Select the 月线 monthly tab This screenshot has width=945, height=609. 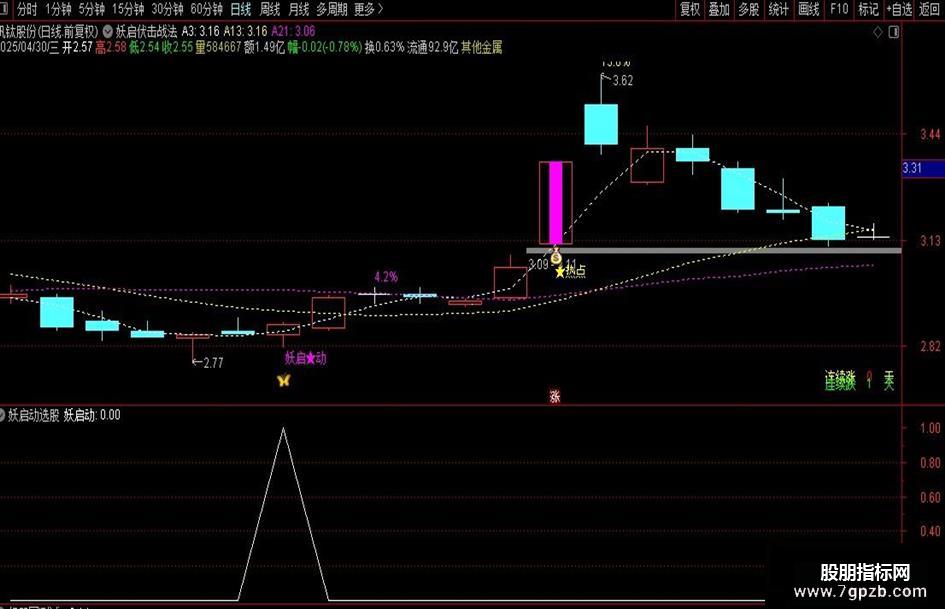tap(298, 9)
